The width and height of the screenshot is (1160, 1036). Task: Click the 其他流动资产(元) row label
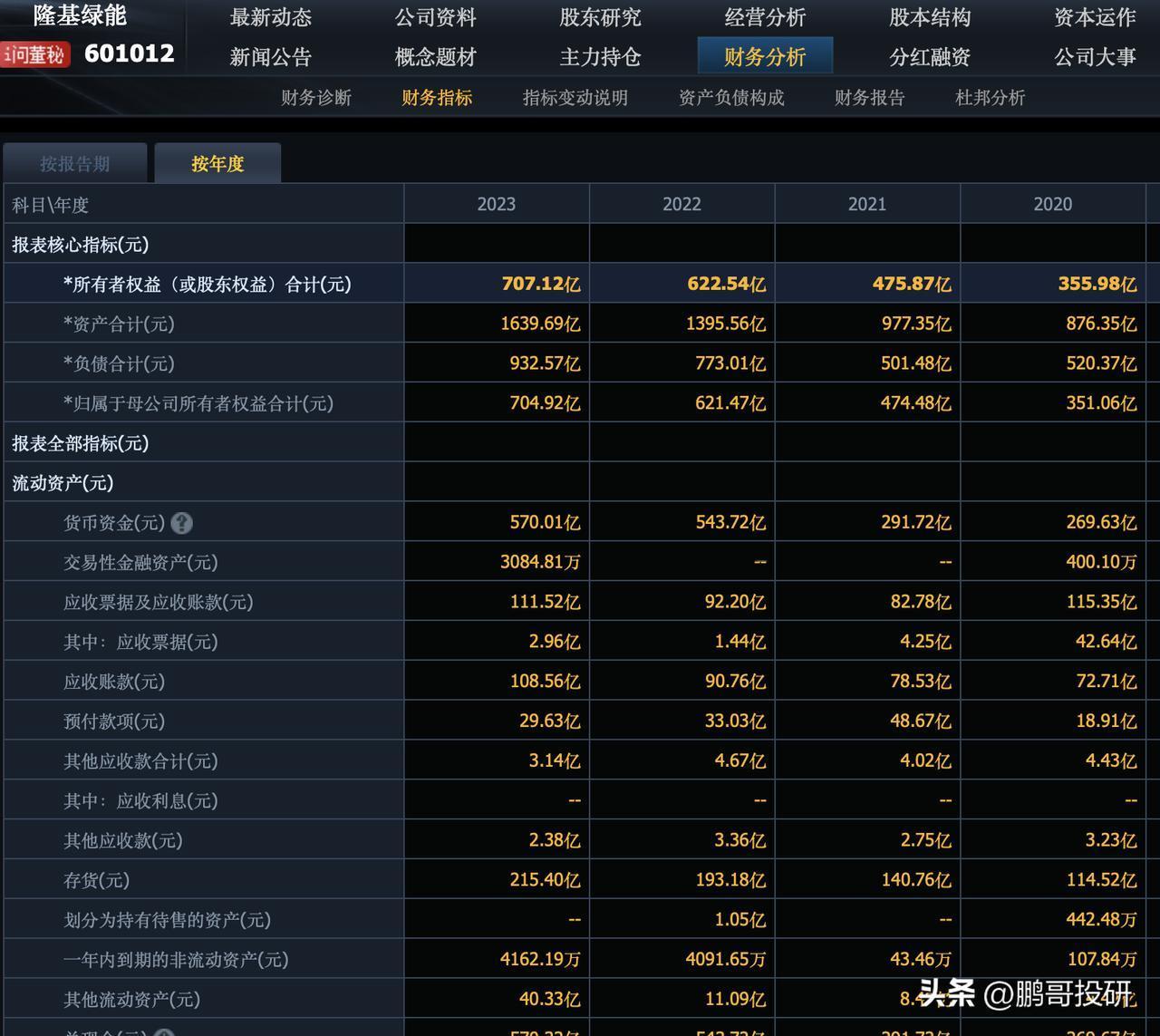(x=131, y=1000)
